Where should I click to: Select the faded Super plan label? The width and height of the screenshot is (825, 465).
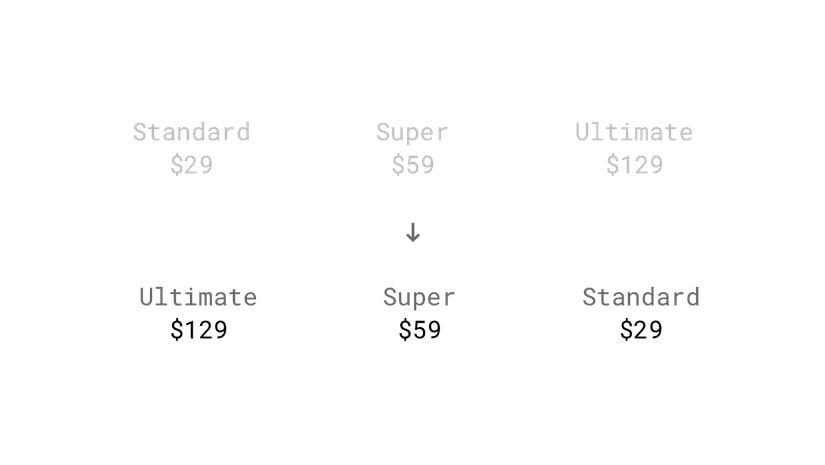(x=412, y=132)
